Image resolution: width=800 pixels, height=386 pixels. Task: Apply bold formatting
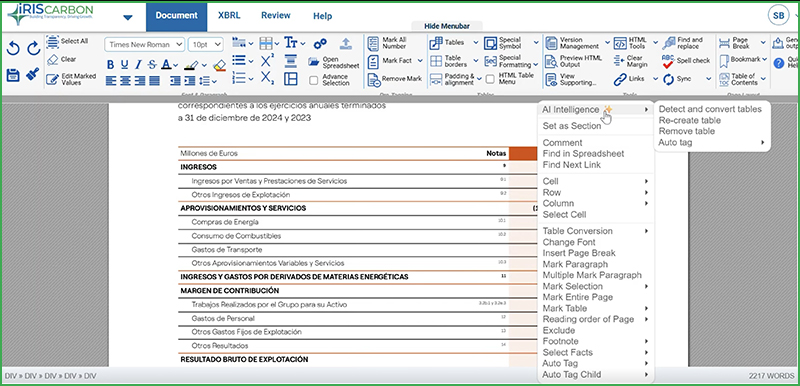111,65
